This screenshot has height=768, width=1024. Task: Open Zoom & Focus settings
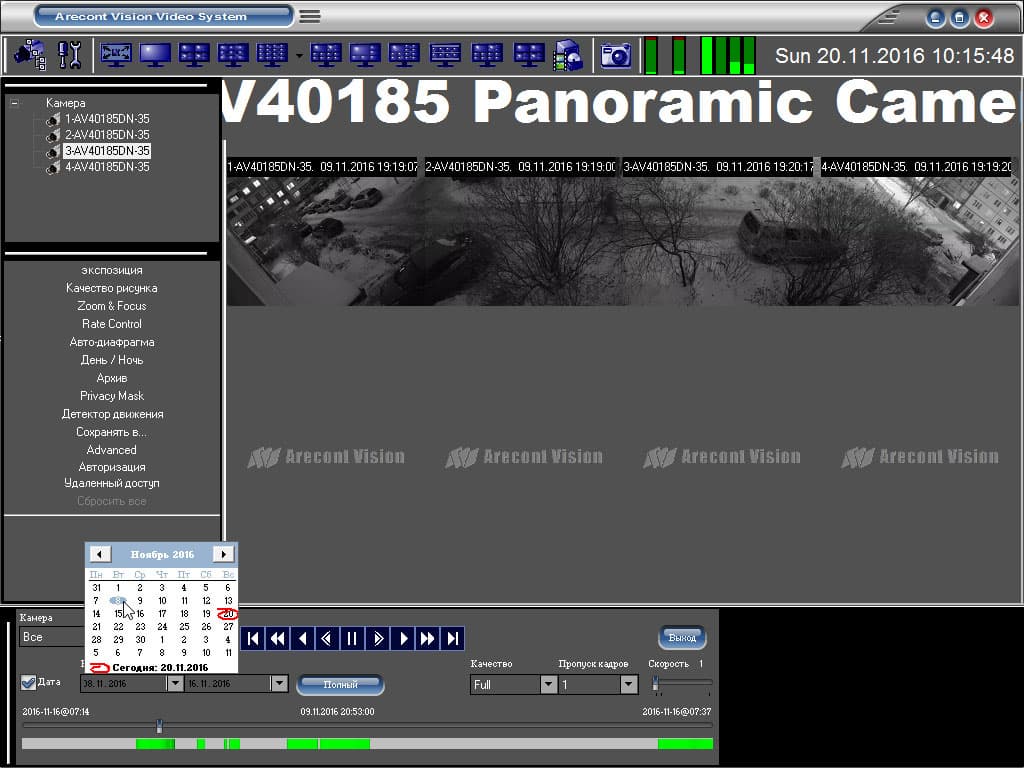(x=112, y=306)
